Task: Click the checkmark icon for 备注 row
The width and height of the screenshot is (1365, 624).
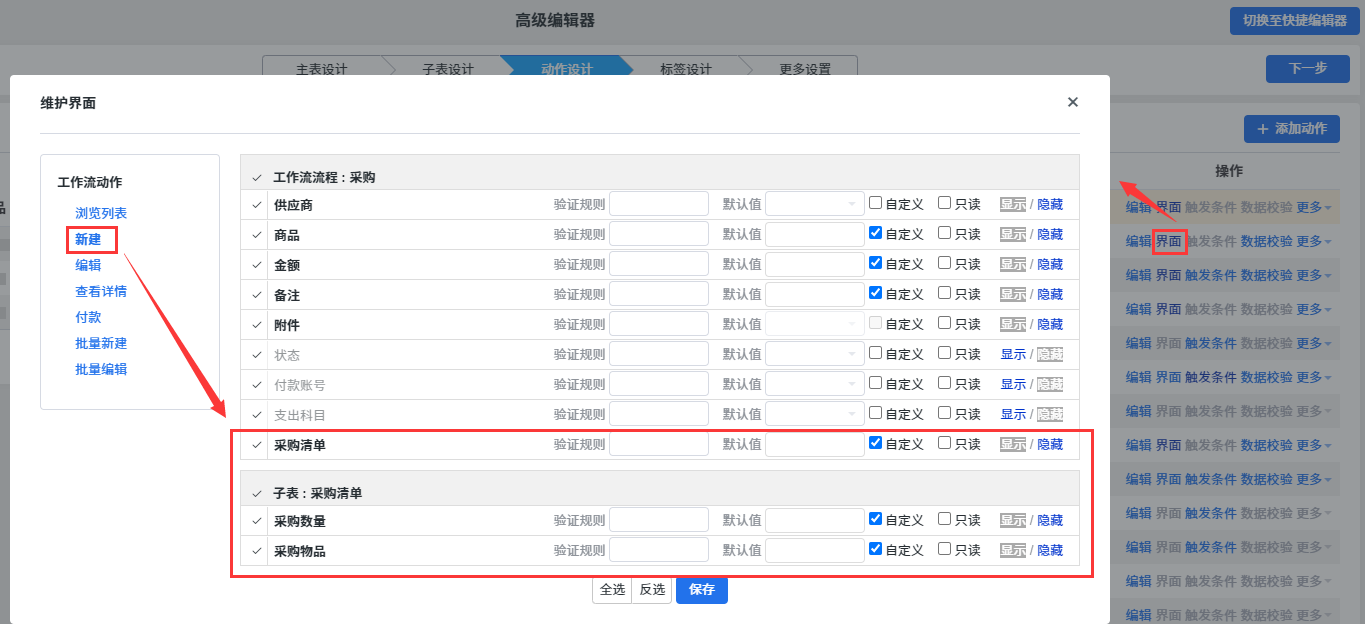Action: [257, 295]
